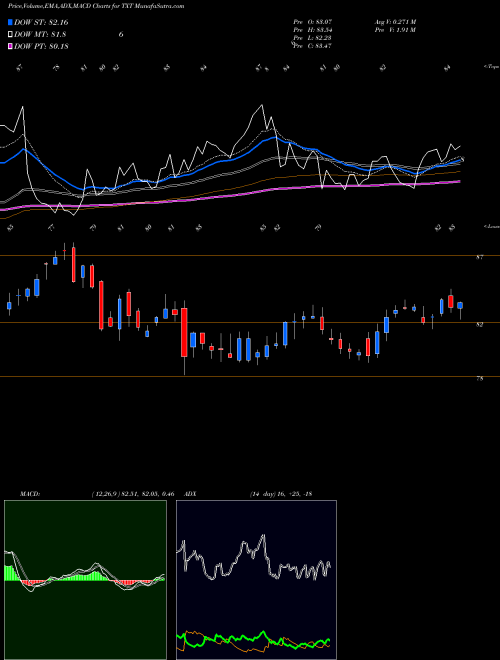The image size is (500, 660).
Task: Click the 'Pre O: 83.07' open value
Action: point(313,21)
